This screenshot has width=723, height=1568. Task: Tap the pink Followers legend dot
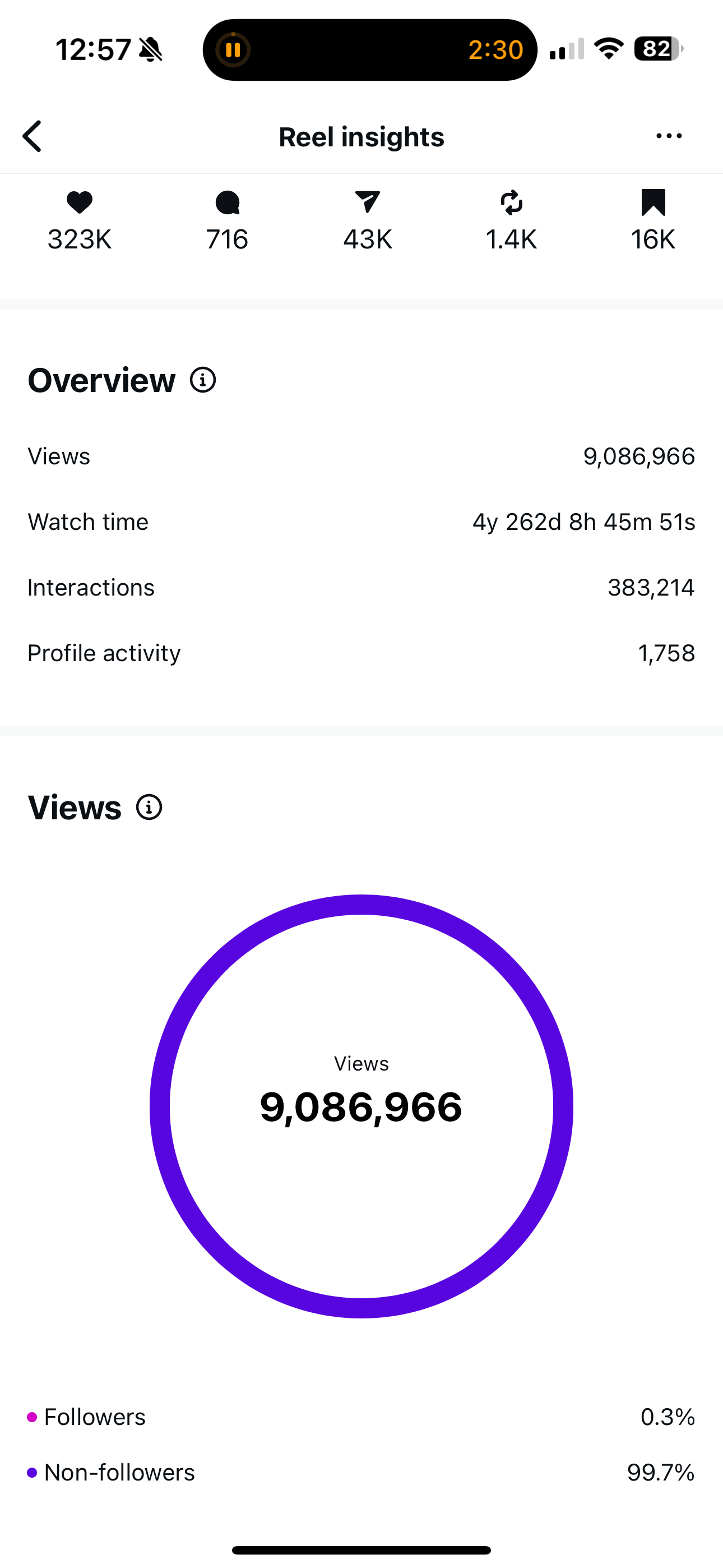coord(33,1418)
